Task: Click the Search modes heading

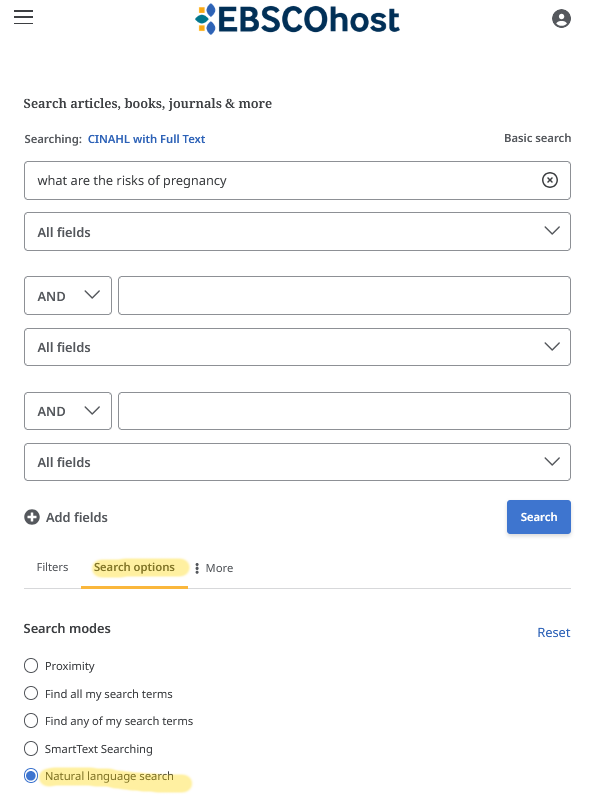Action: coord(67,628)
